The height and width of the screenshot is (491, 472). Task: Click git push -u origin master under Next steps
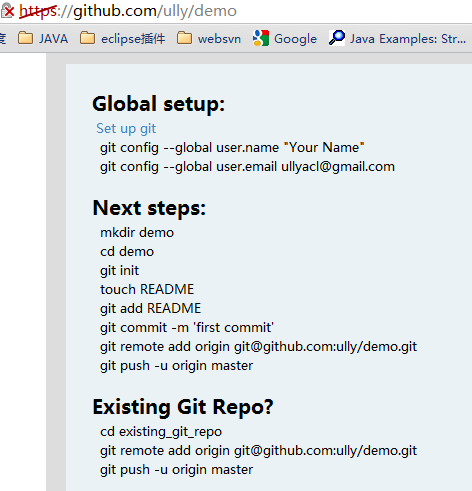pyautogui.click(x=177, y=366)
